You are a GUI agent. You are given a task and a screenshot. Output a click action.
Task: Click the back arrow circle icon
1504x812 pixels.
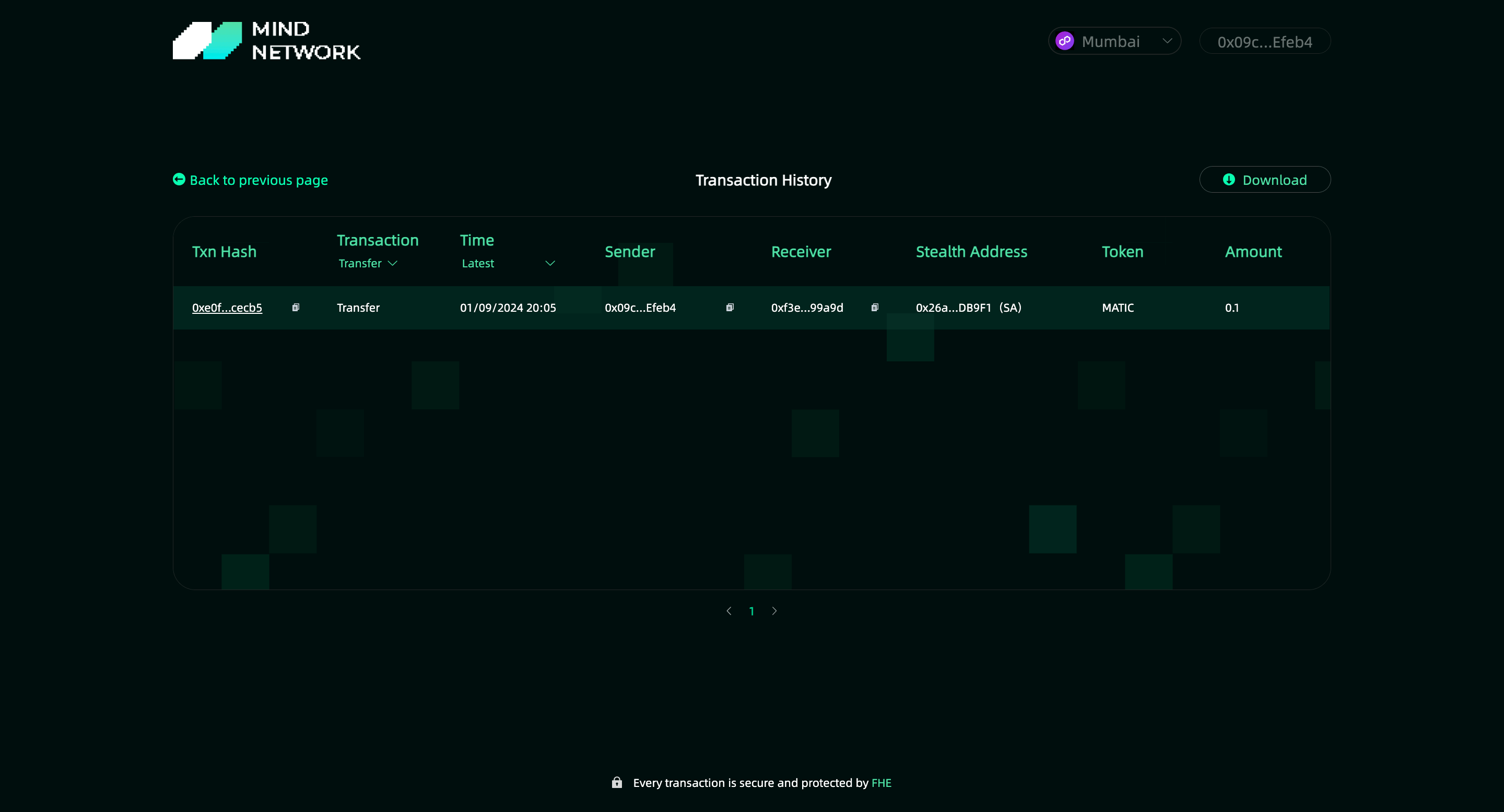pyautogui.click(x=179, y=179)
